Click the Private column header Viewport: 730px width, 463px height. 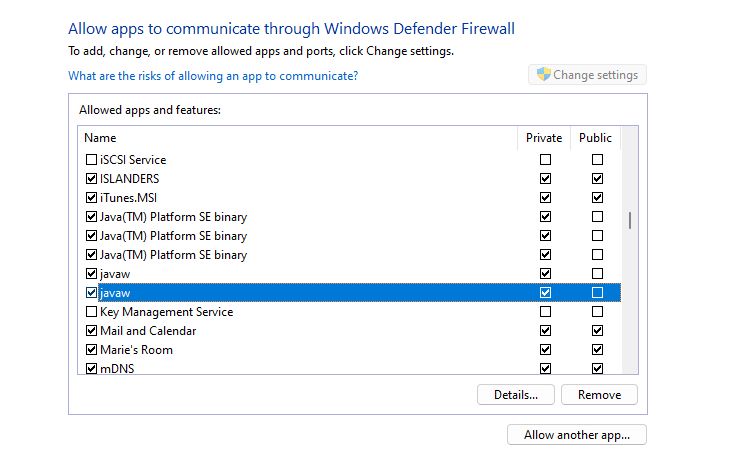coord(544,138)
